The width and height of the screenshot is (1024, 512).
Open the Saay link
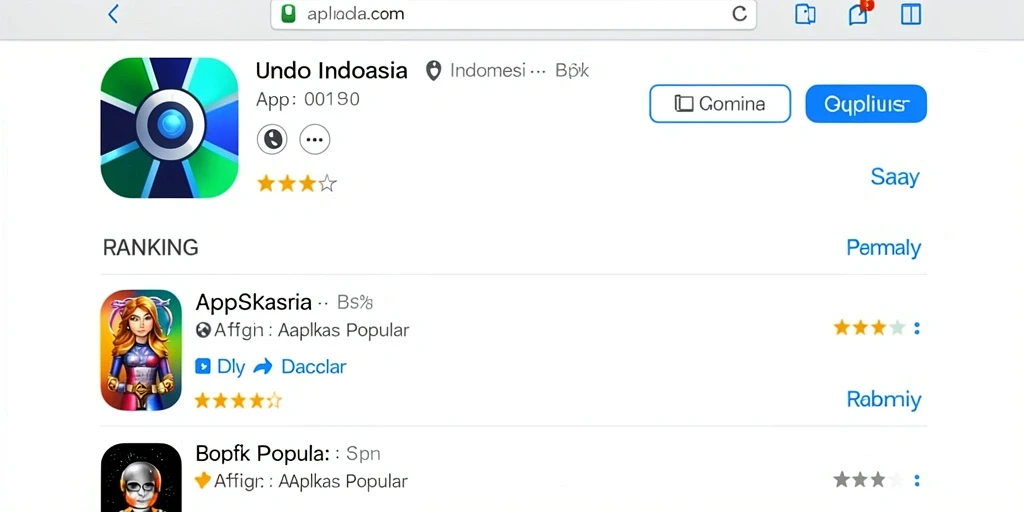895,177
